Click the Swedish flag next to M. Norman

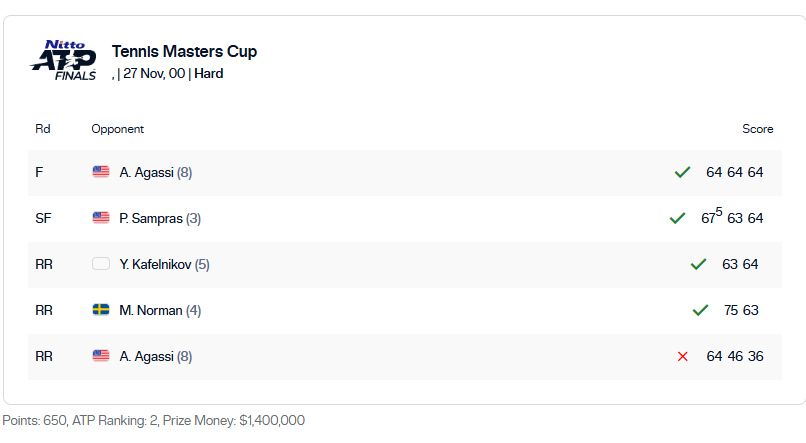click(101, 310)
